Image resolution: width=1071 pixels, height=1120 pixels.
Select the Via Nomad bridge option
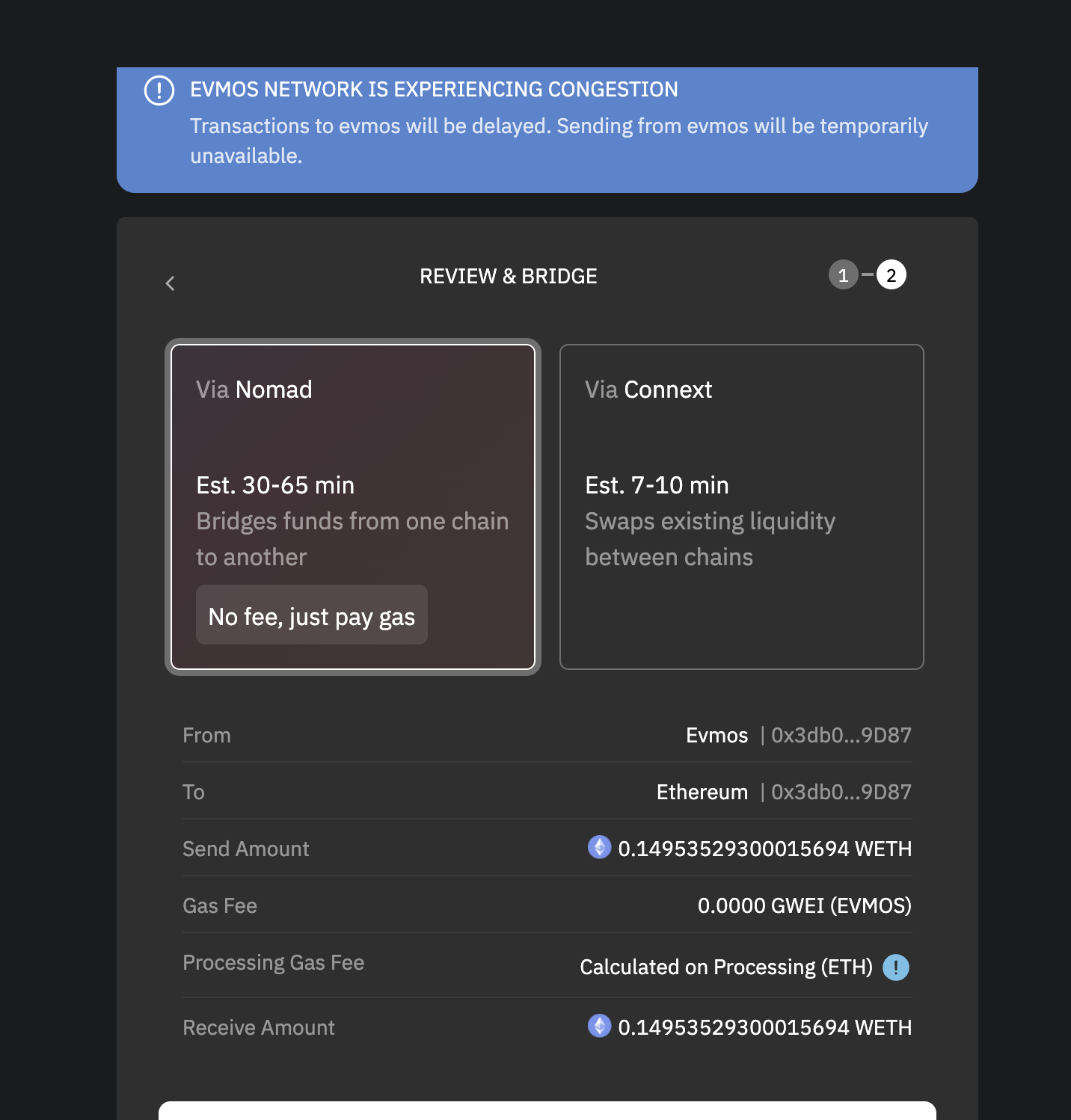(x=353, y=507)
